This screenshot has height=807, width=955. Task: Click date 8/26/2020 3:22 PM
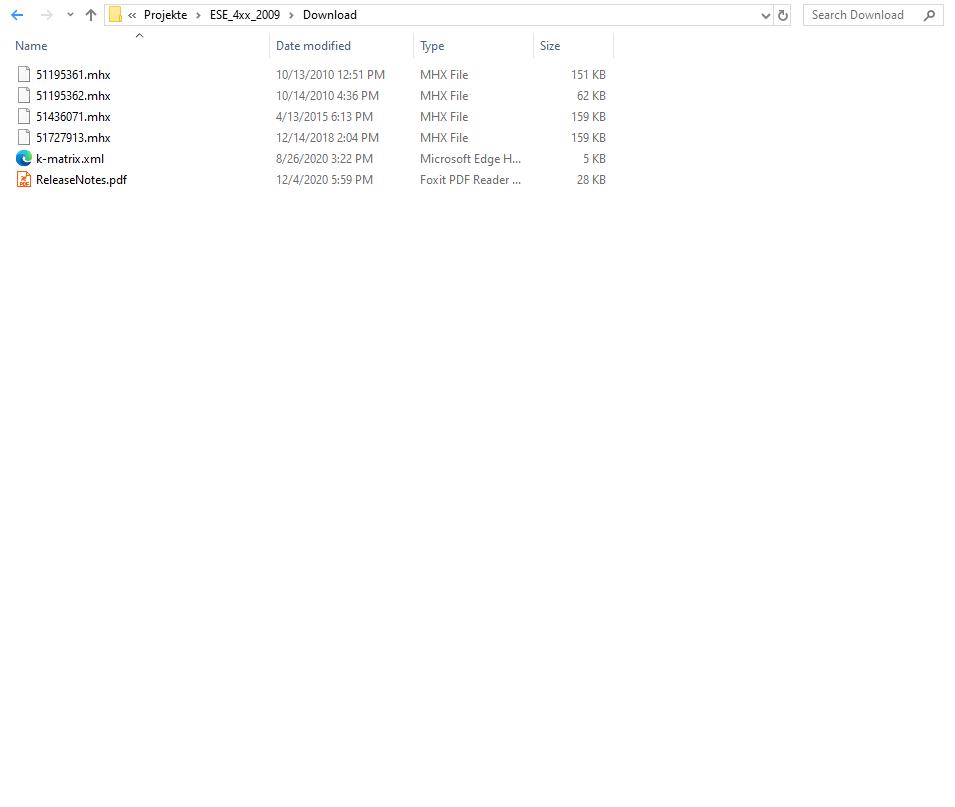click(x=324, y=159)
